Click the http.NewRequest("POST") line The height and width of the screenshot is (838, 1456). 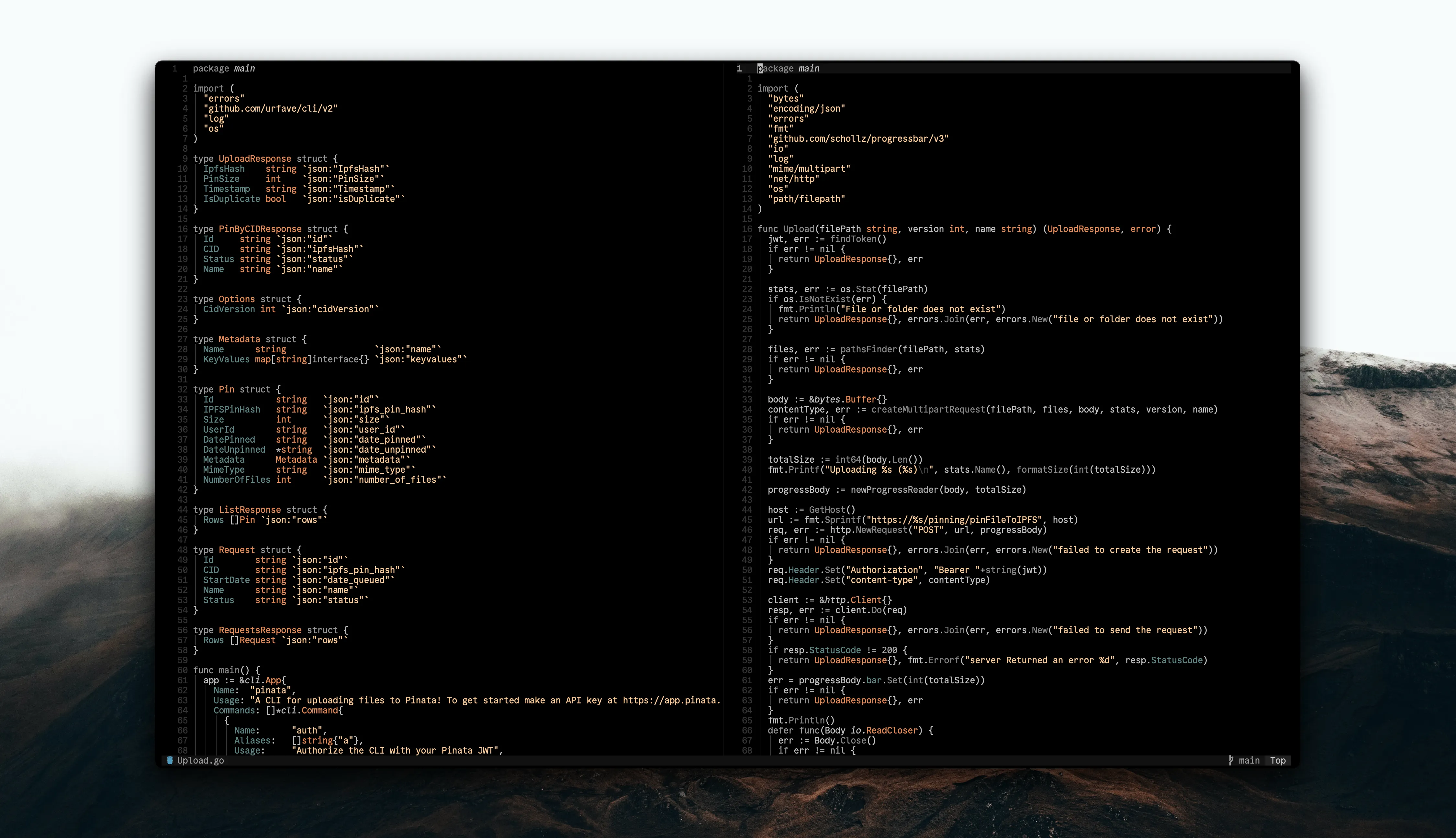(x=907, y=530)
